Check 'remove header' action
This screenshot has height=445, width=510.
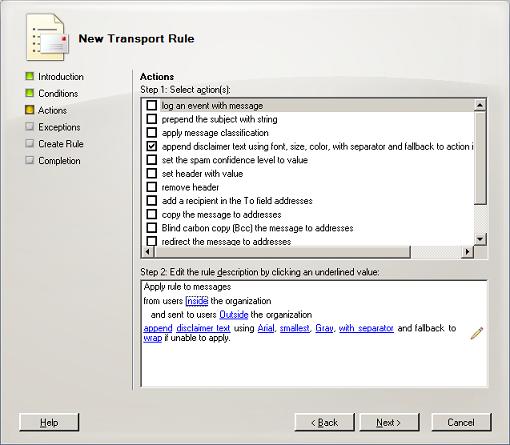click(152, 187)
